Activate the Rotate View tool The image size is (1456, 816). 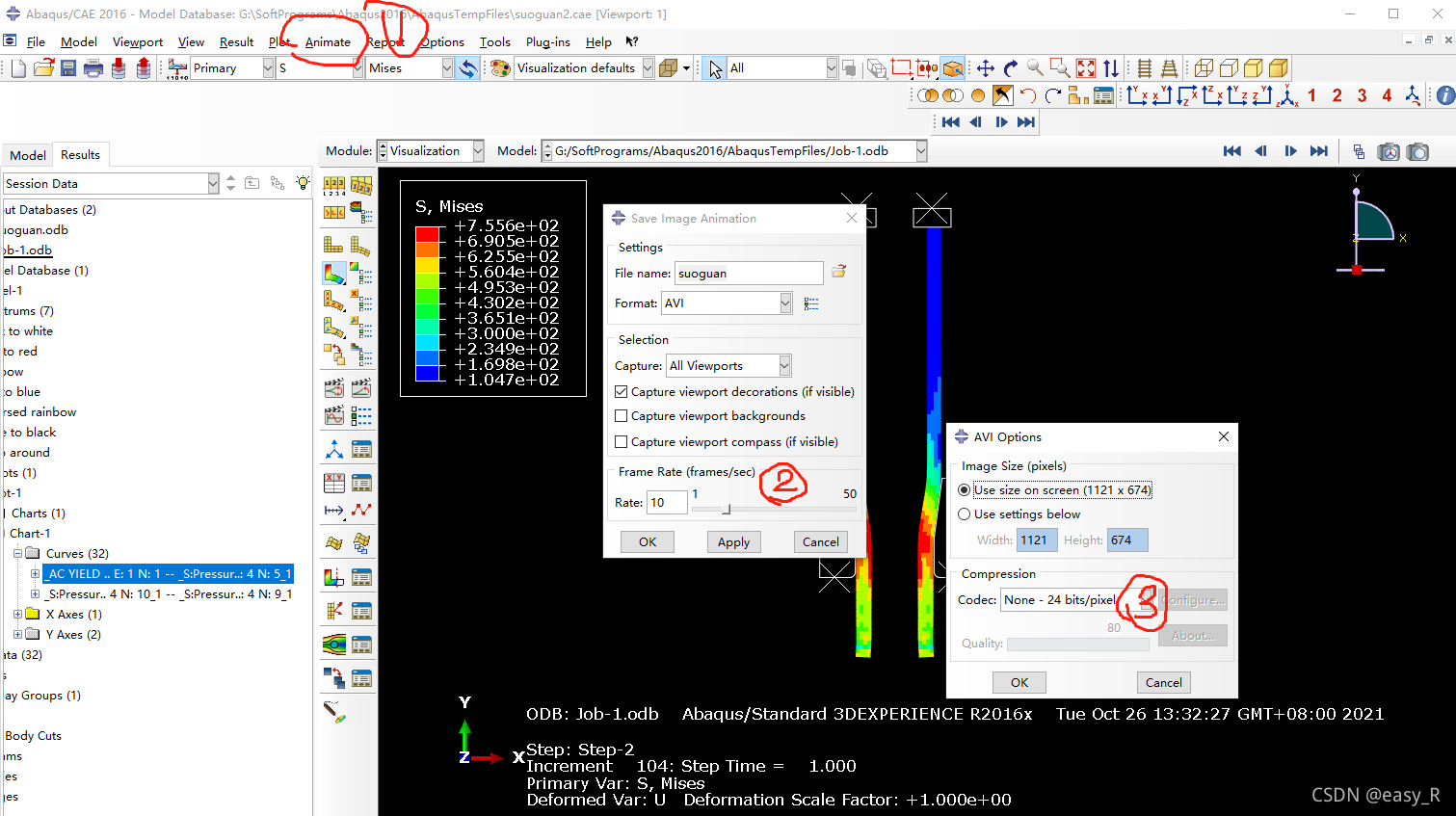click(1010, 68)
